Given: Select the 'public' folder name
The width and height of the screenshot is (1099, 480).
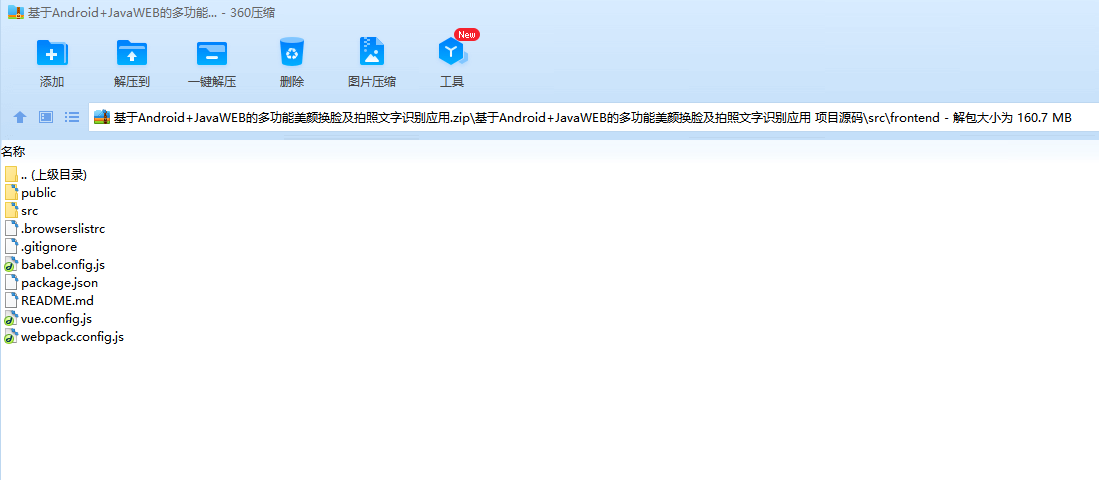Looking at the screenshot, I should tap(39, 193).
